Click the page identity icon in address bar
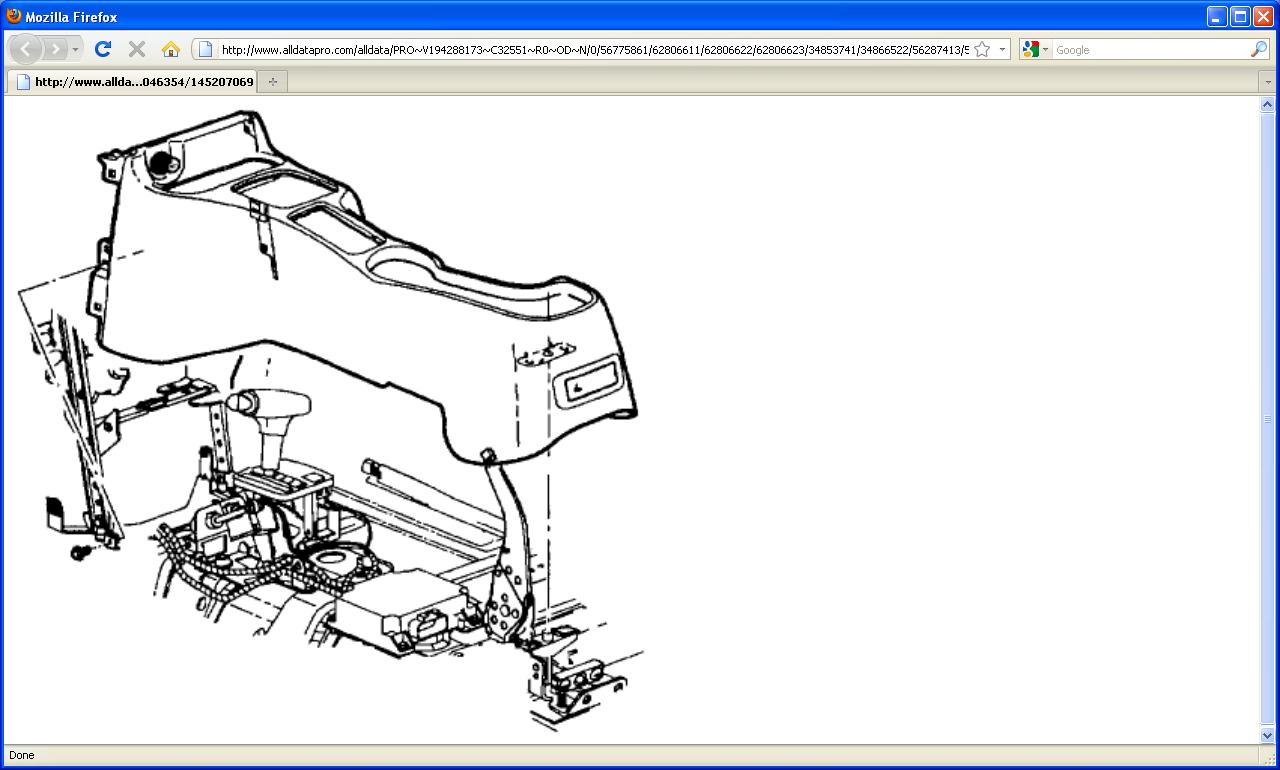Viewport: 1280px width, 770px height. pos(205,49)
